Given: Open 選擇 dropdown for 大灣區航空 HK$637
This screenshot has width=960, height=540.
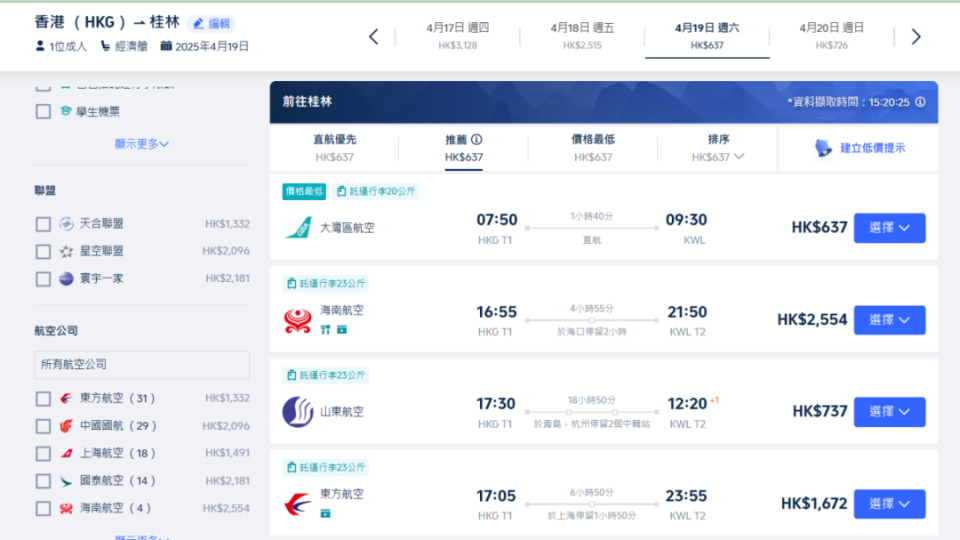Looking at the screenshot, I should 889,228.
